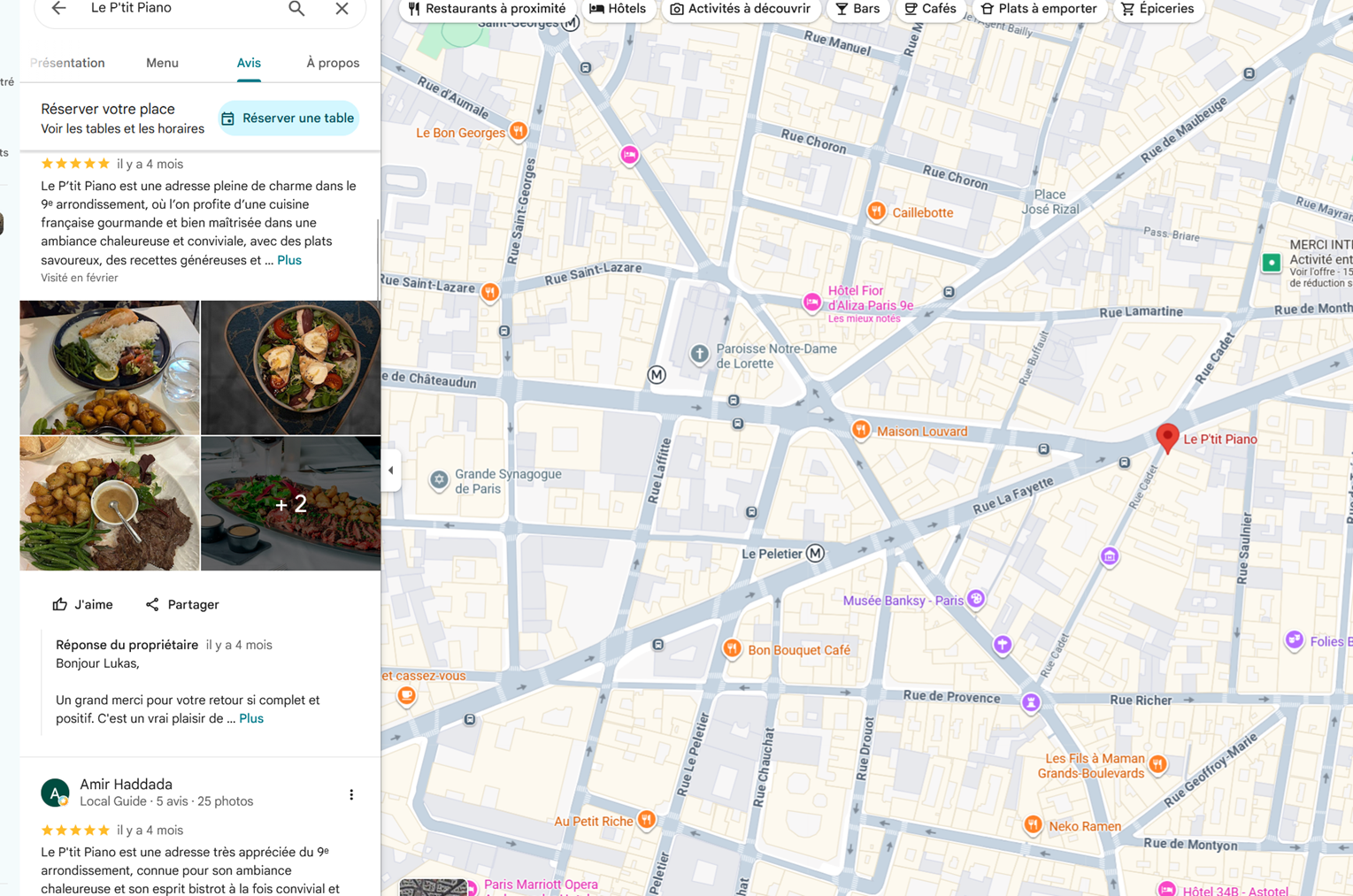Select the Hôtels filter chip
1353x896 pixels.
(x=618, y=9)
